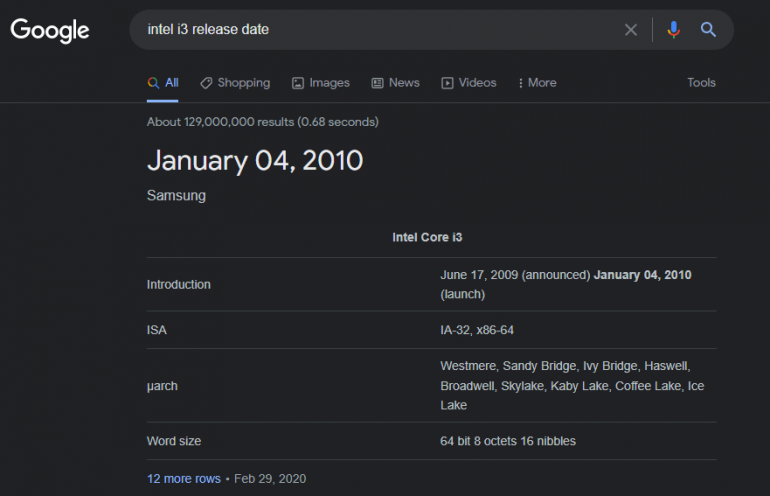
Task: Open the search Tools options
Action: (x=701, y=83)
